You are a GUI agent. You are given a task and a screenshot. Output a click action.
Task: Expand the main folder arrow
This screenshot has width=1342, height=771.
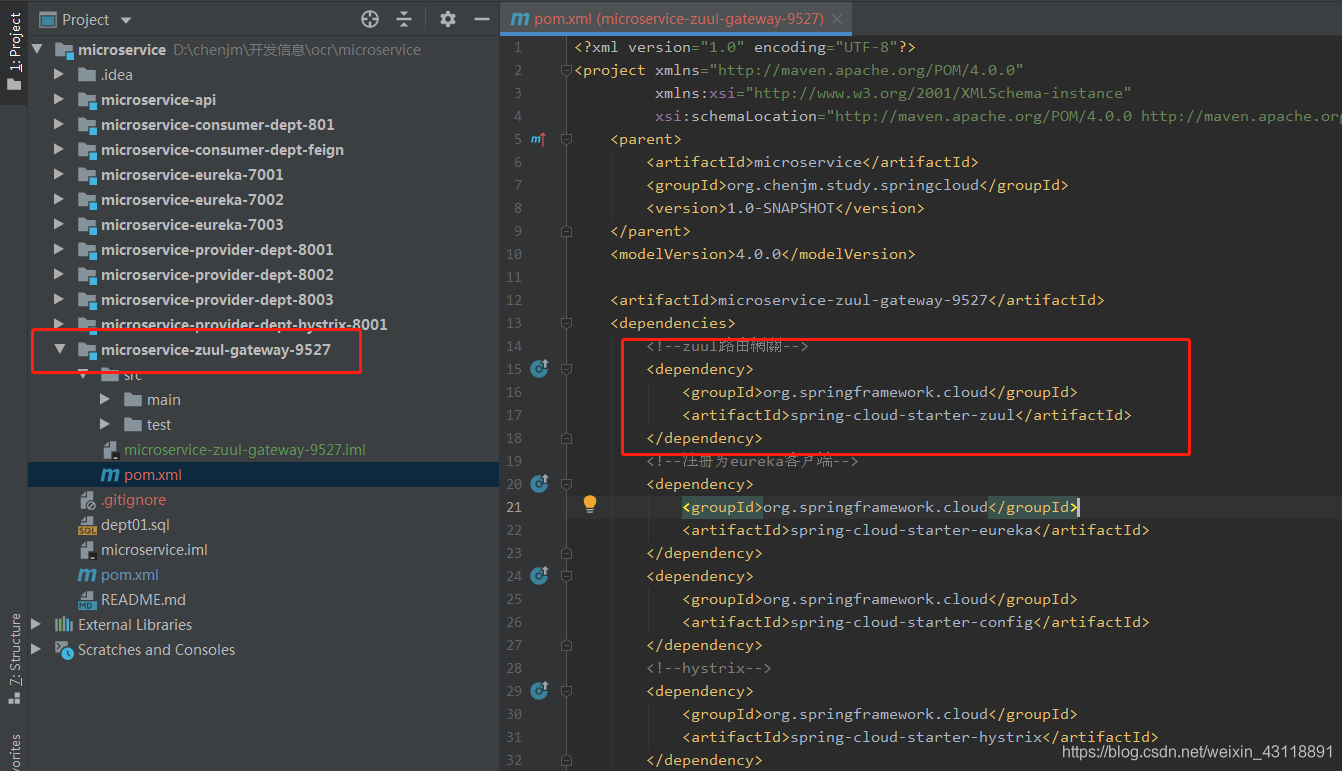coord(105,400)
